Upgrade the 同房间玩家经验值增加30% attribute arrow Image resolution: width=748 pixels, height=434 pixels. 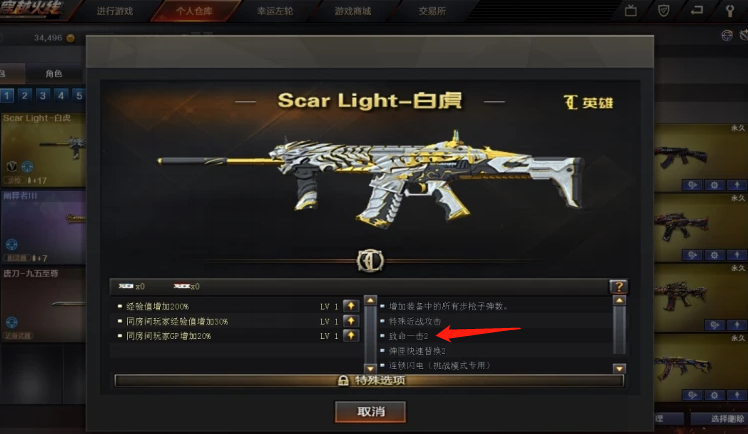click(351, 321)
